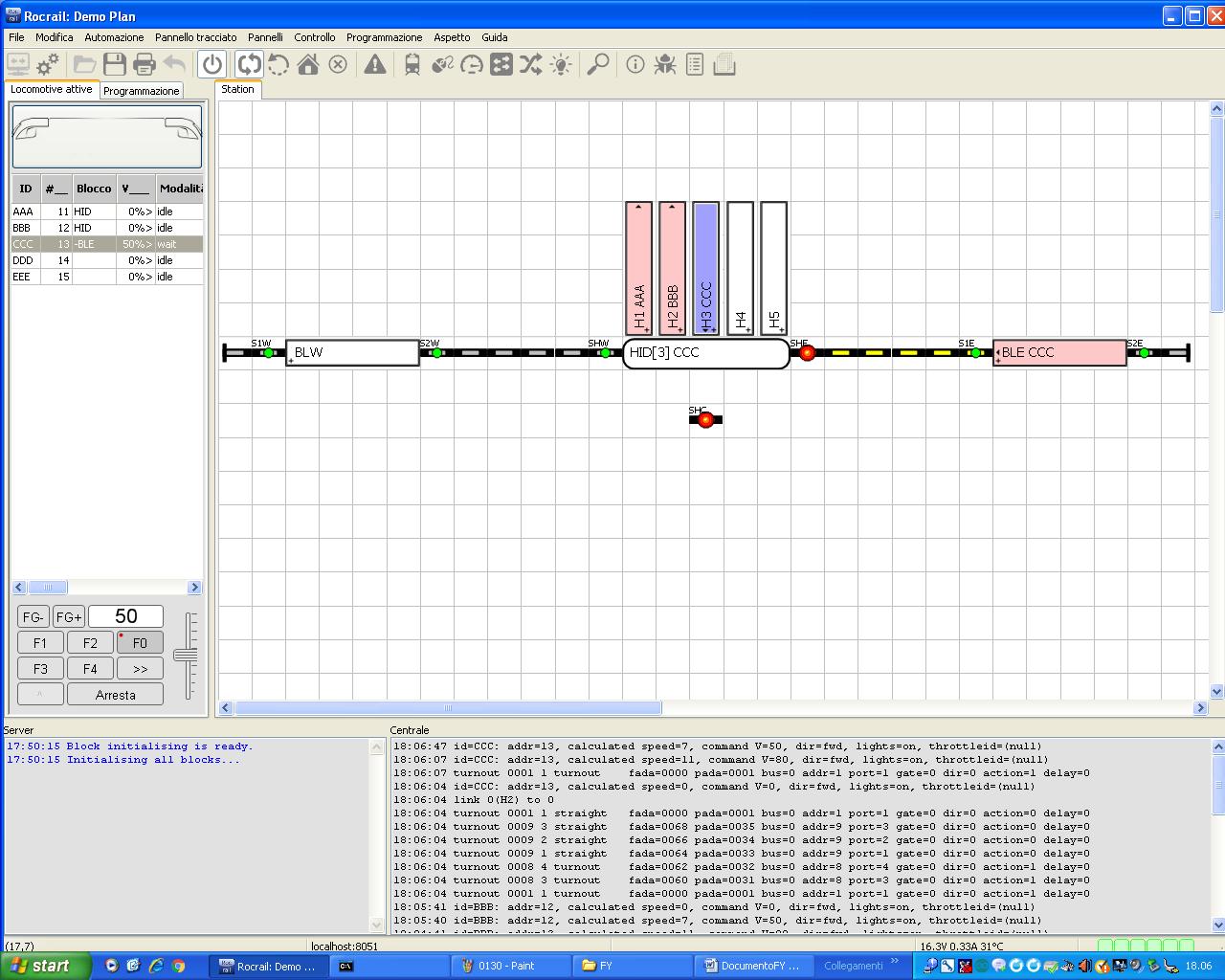Click block BLW on the plan
1225x980 pixels.
coord(352,352)
